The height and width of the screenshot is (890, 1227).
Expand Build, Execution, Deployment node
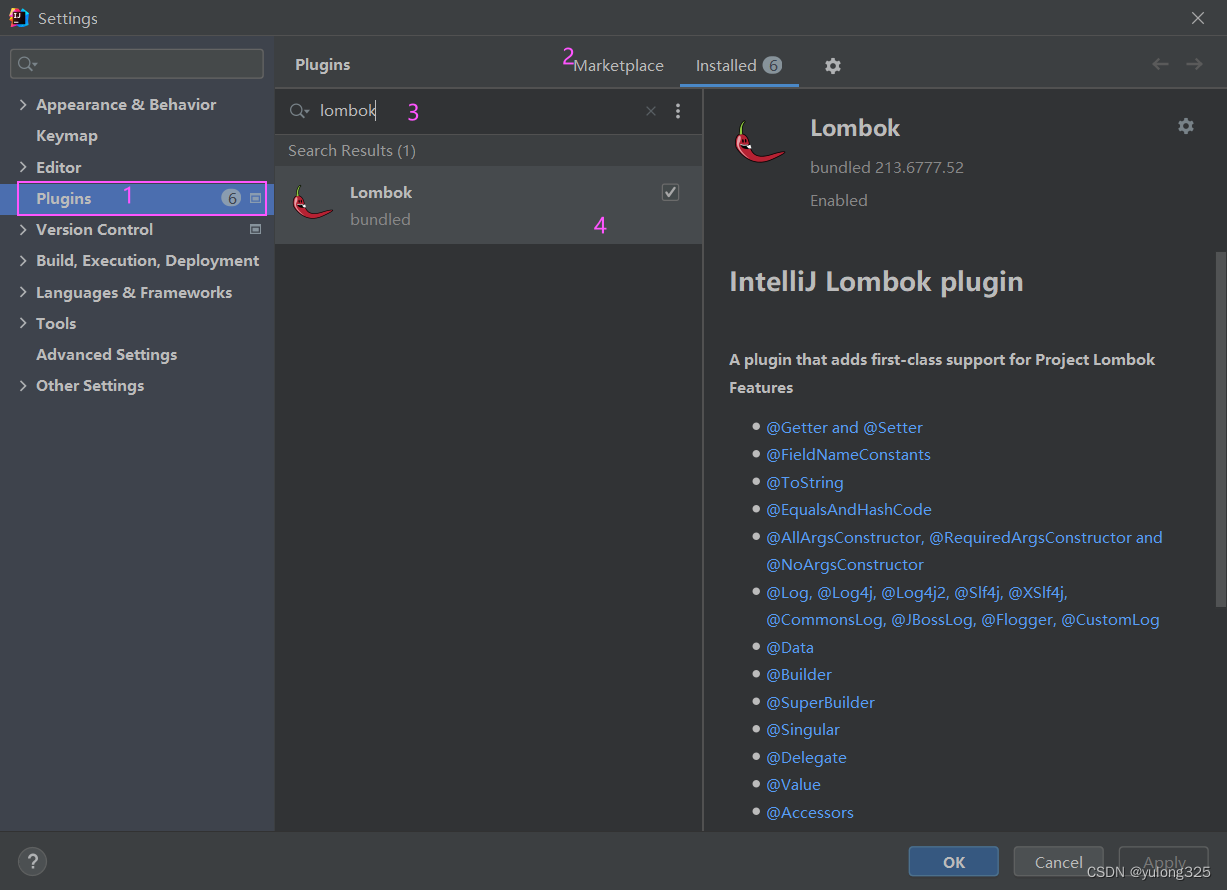23,260
